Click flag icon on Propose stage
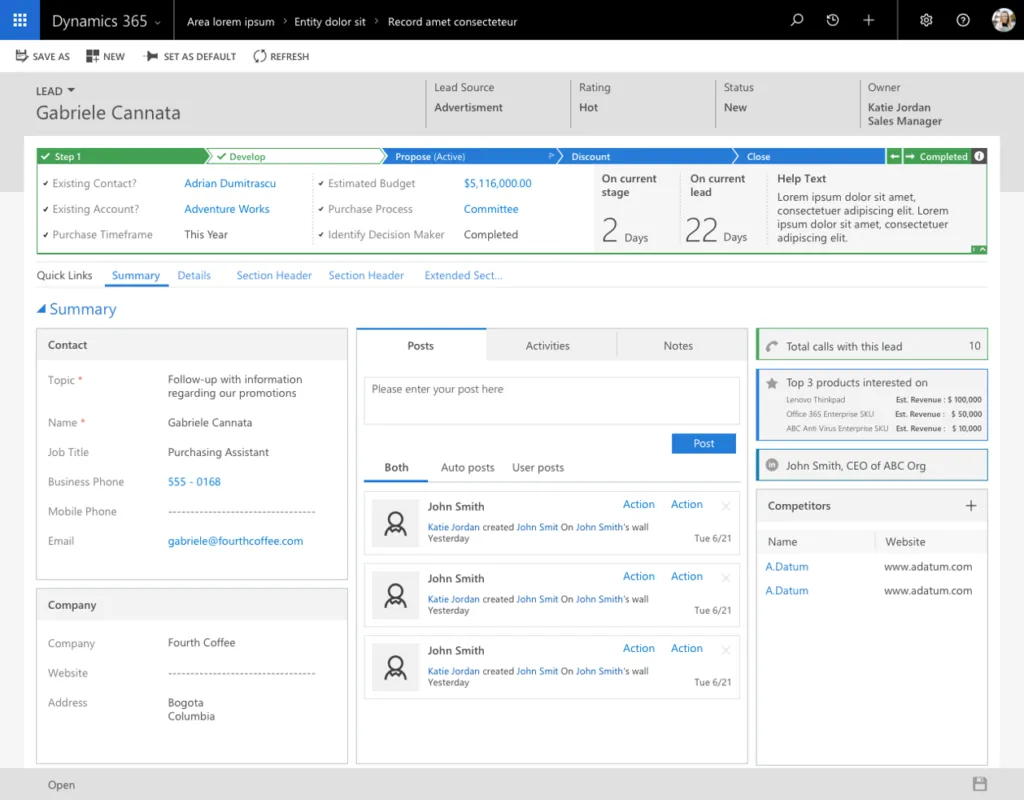 (551, 156)
